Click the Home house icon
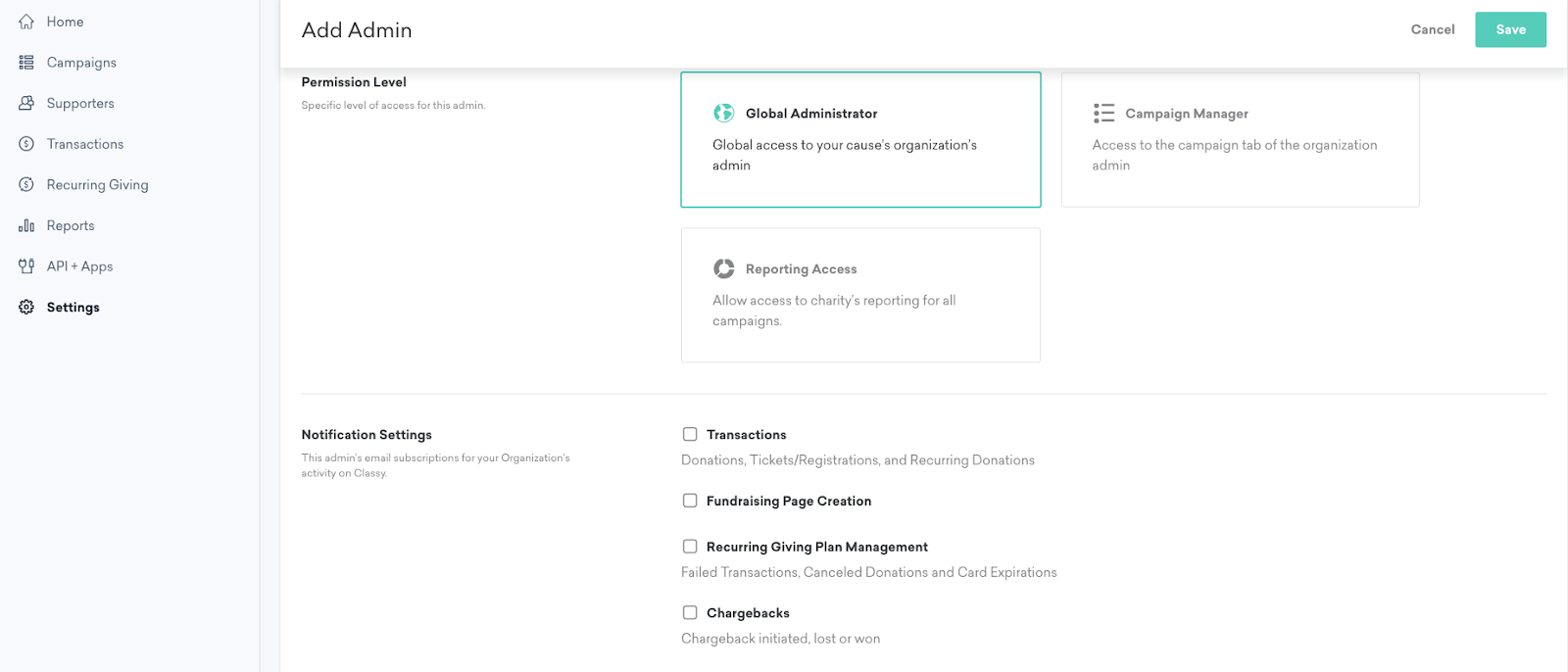The height and width of the screenshot is (672, 1568). coord(26,22)
